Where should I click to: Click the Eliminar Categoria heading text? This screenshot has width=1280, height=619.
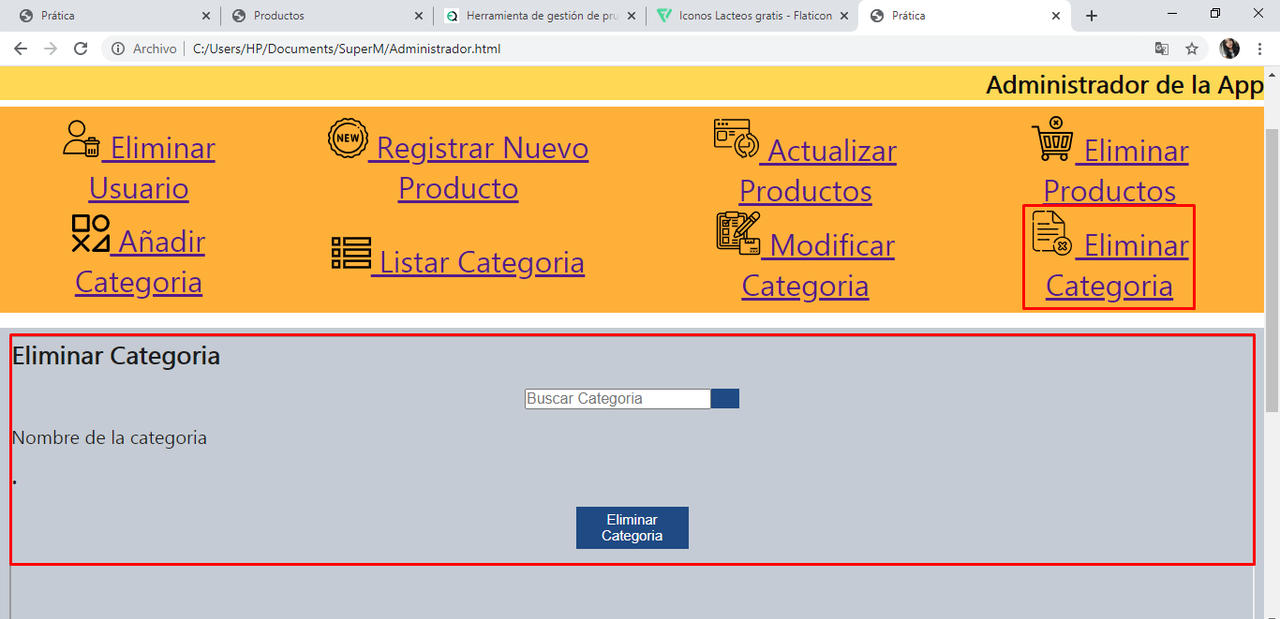coord(116,355)
